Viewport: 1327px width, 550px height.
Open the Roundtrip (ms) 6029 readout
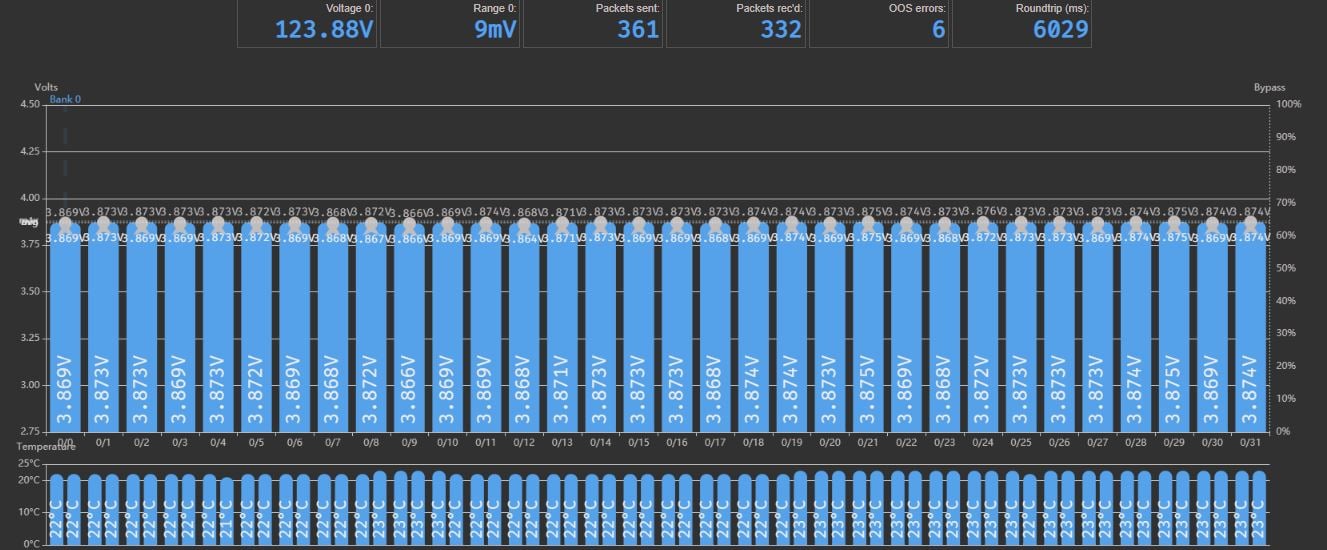1021,23
